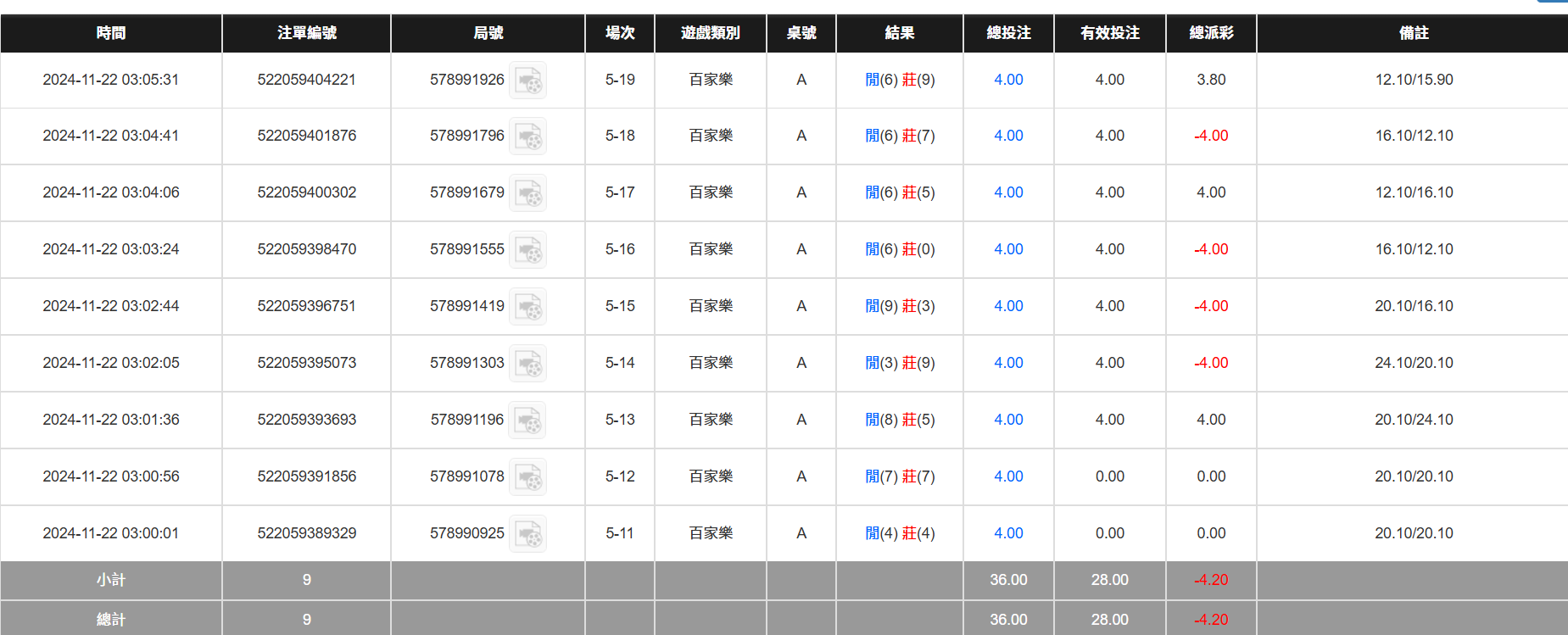Click replay icon beside round 578991679

pyautogui.click(x=527, y=193)
